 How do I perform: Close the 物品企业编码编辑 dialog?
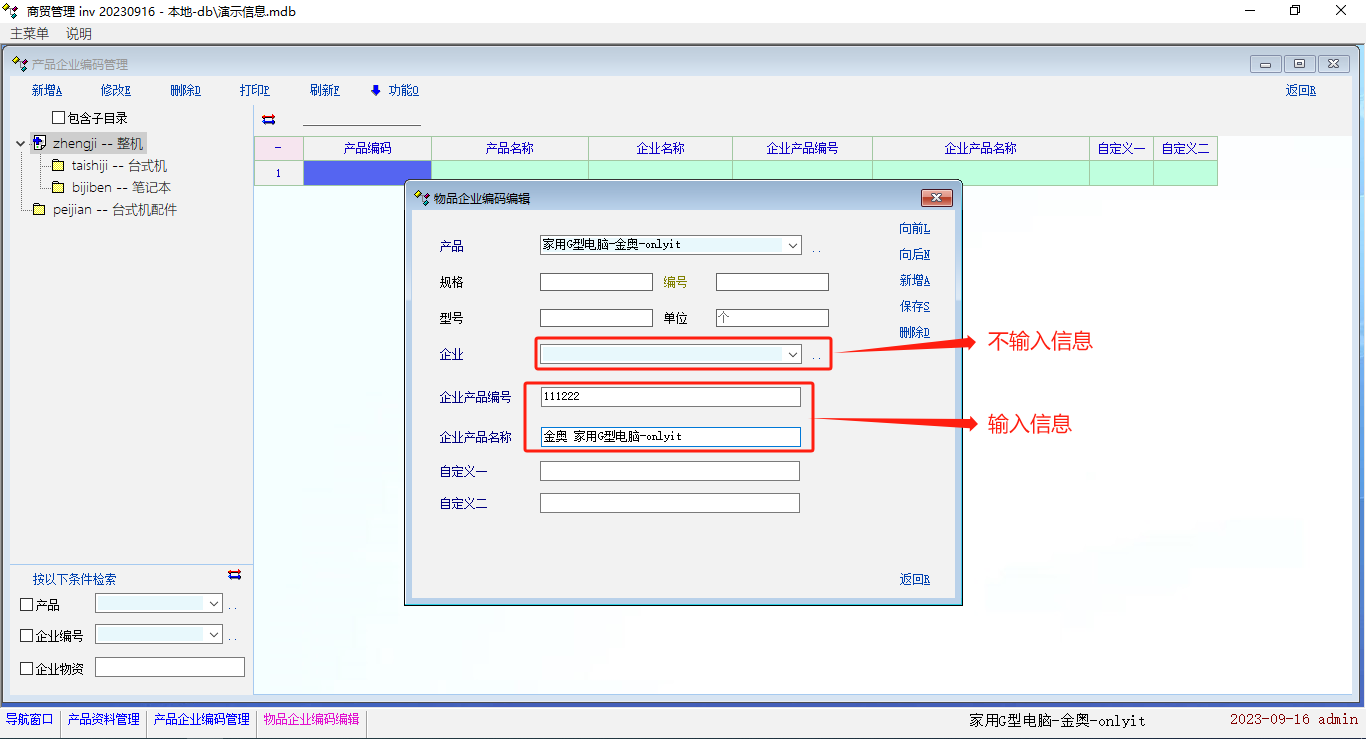coord(935,198)
